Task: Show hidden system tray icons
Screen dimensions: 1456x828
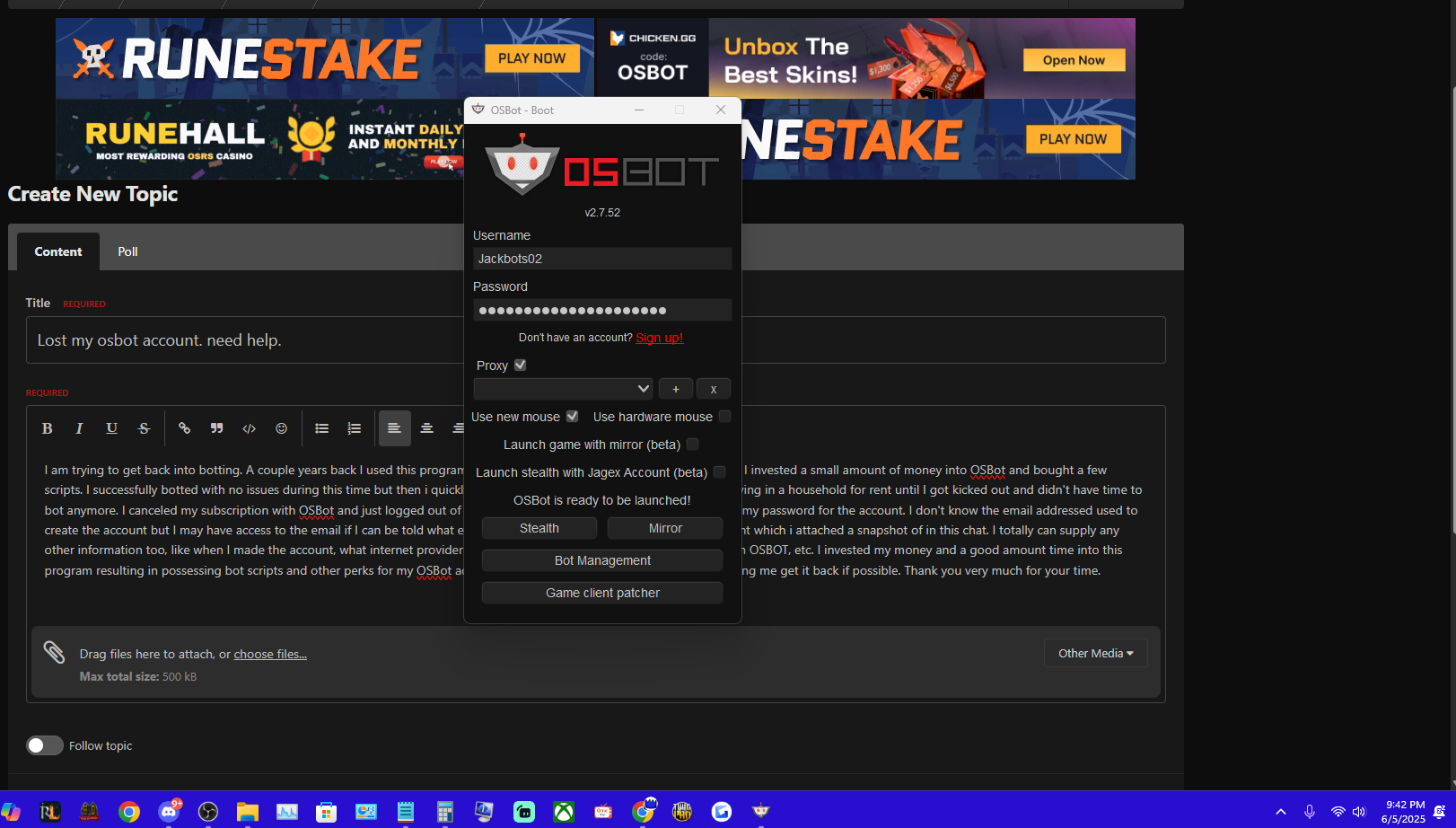Action: click(x=1281, y=812)
